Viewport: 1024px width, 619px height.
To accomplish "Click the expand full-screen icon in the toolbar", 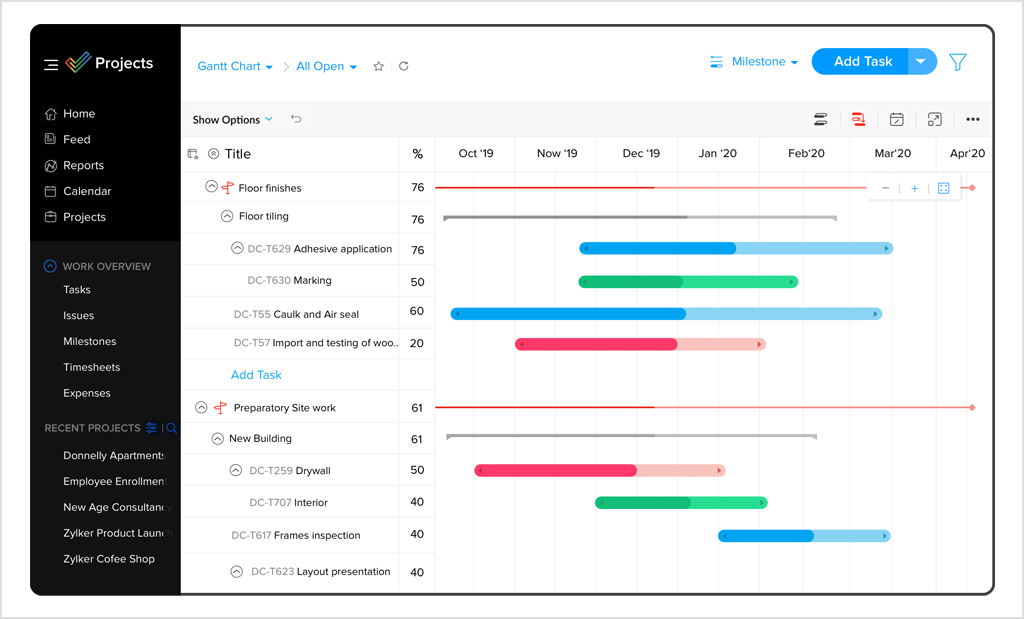I will click(934, 119).
